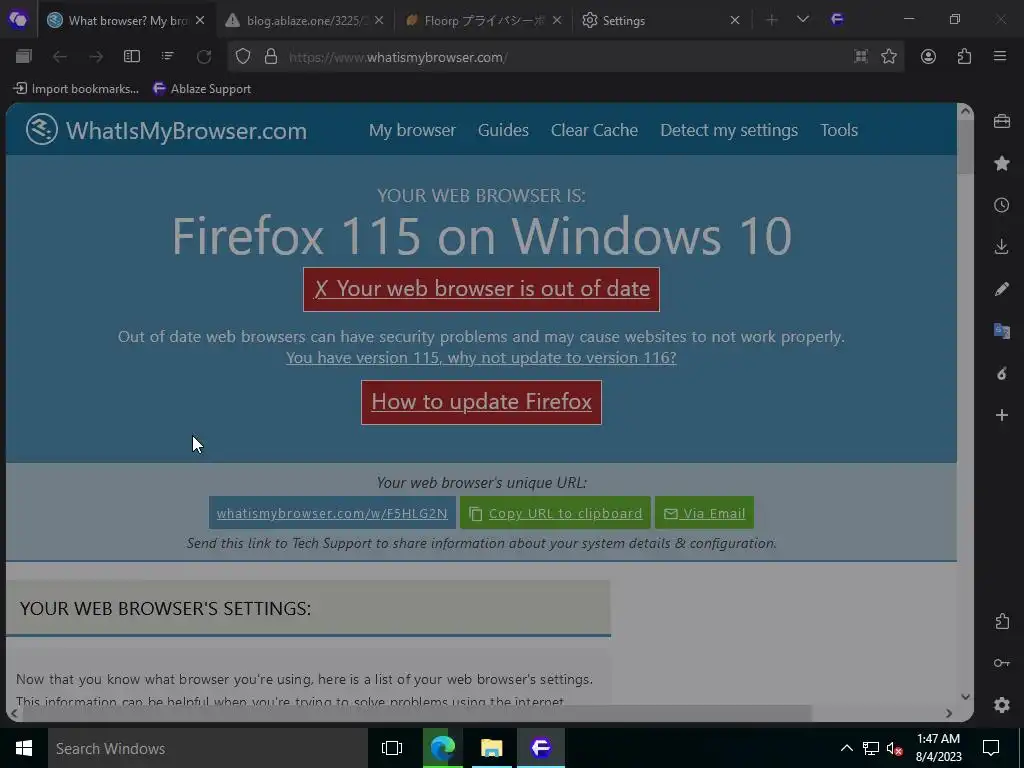The width and height of the screenshot is (1024, 768).
Task: Open the Ablaze Support bookmark
Action: tap(202, 89)
